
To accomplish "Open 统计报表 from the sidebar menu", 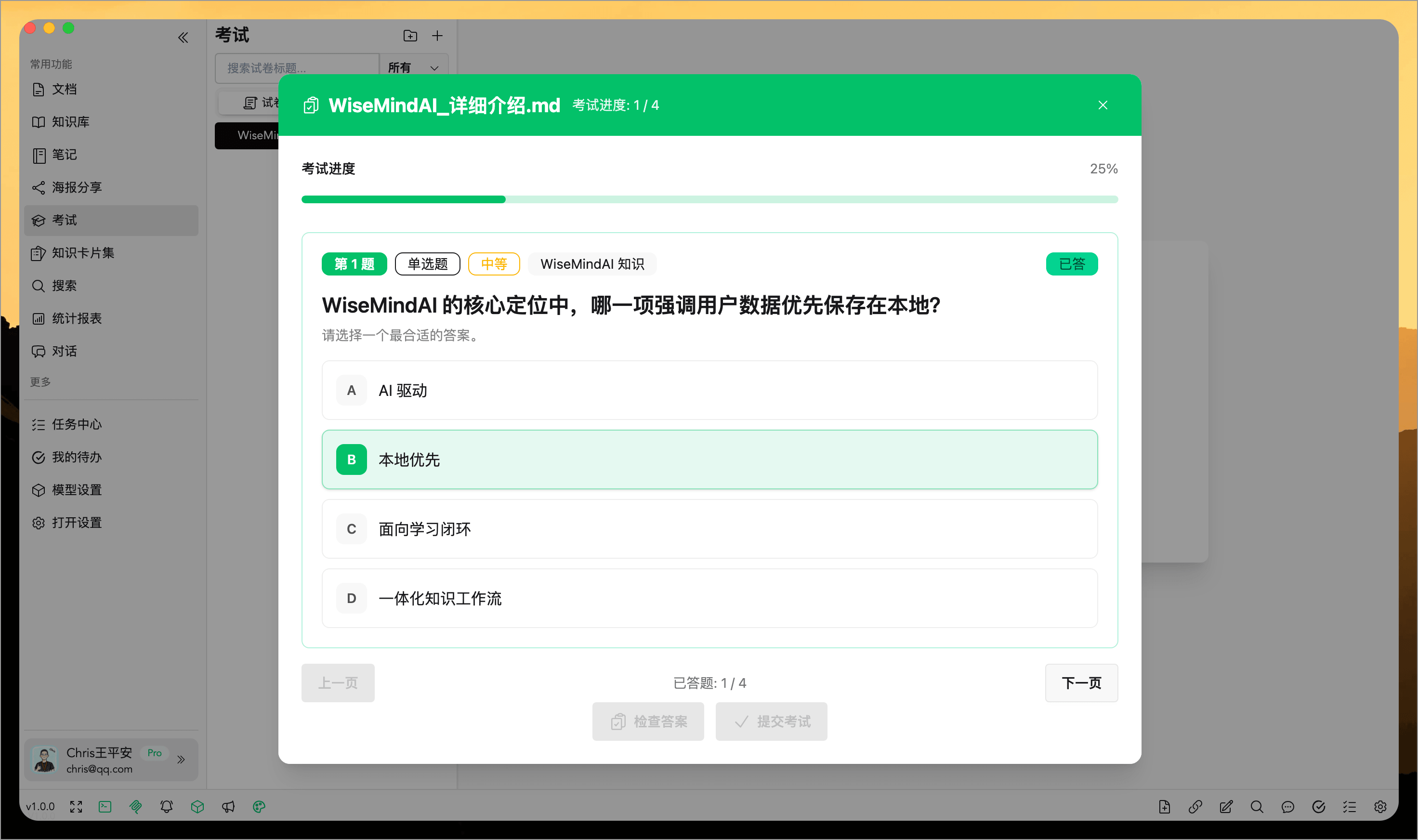I will 78,319.
